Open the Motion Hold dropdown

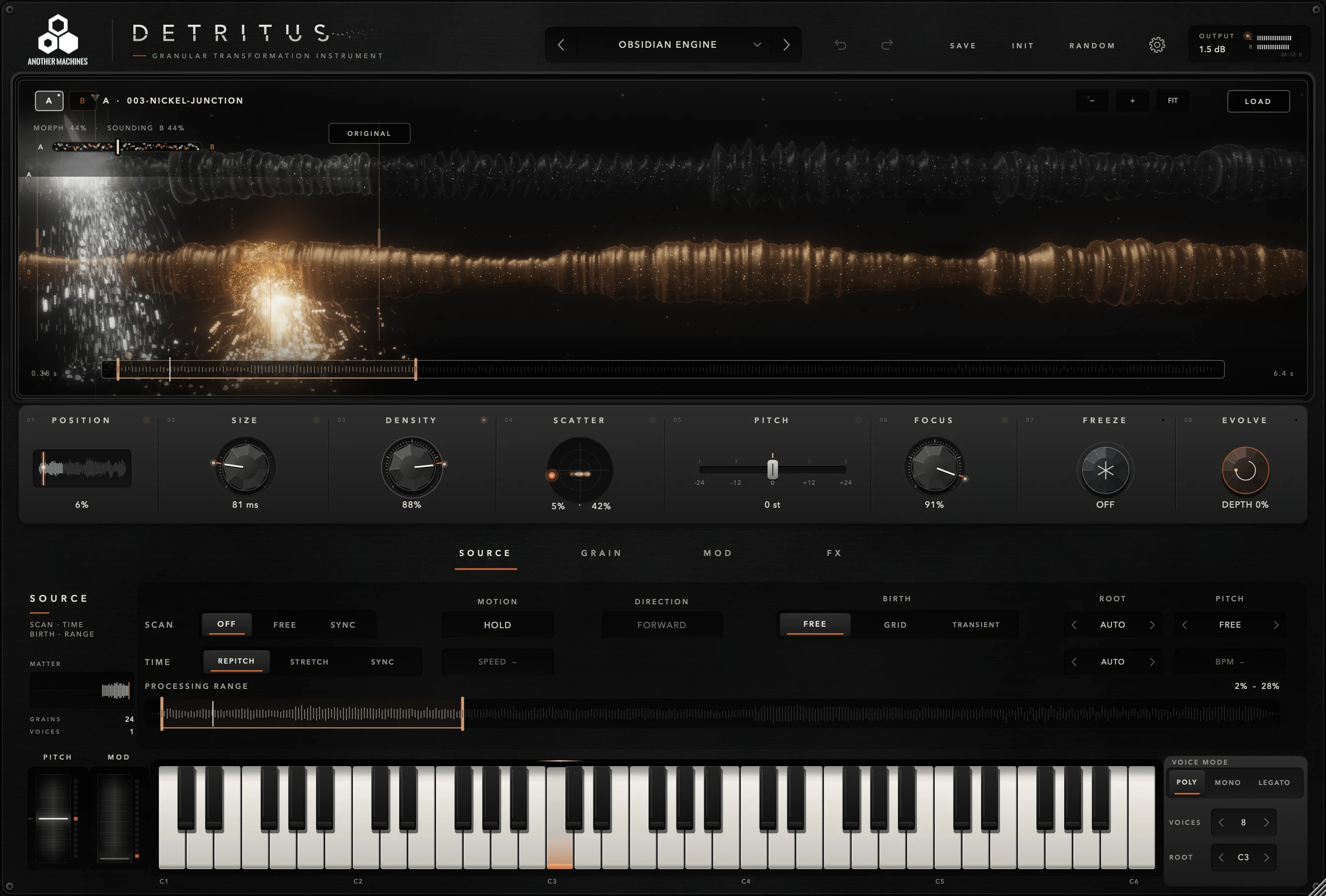[498, 625]
